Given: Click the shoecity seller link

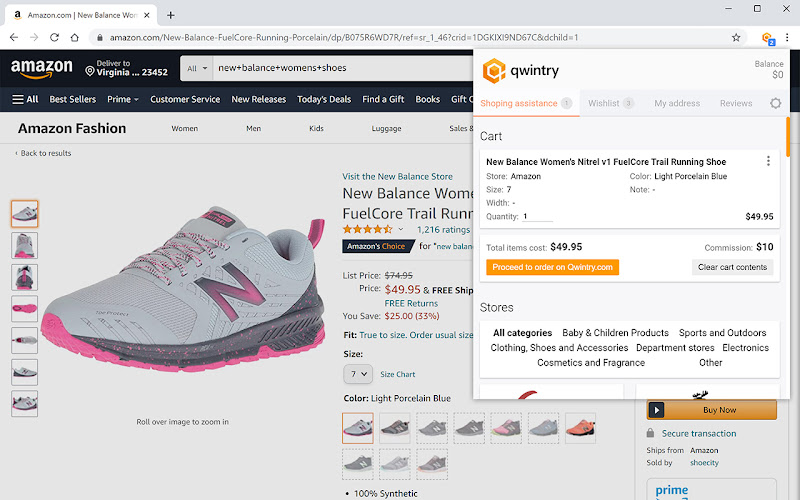Looking at the screenshot, I should [704, 463].
